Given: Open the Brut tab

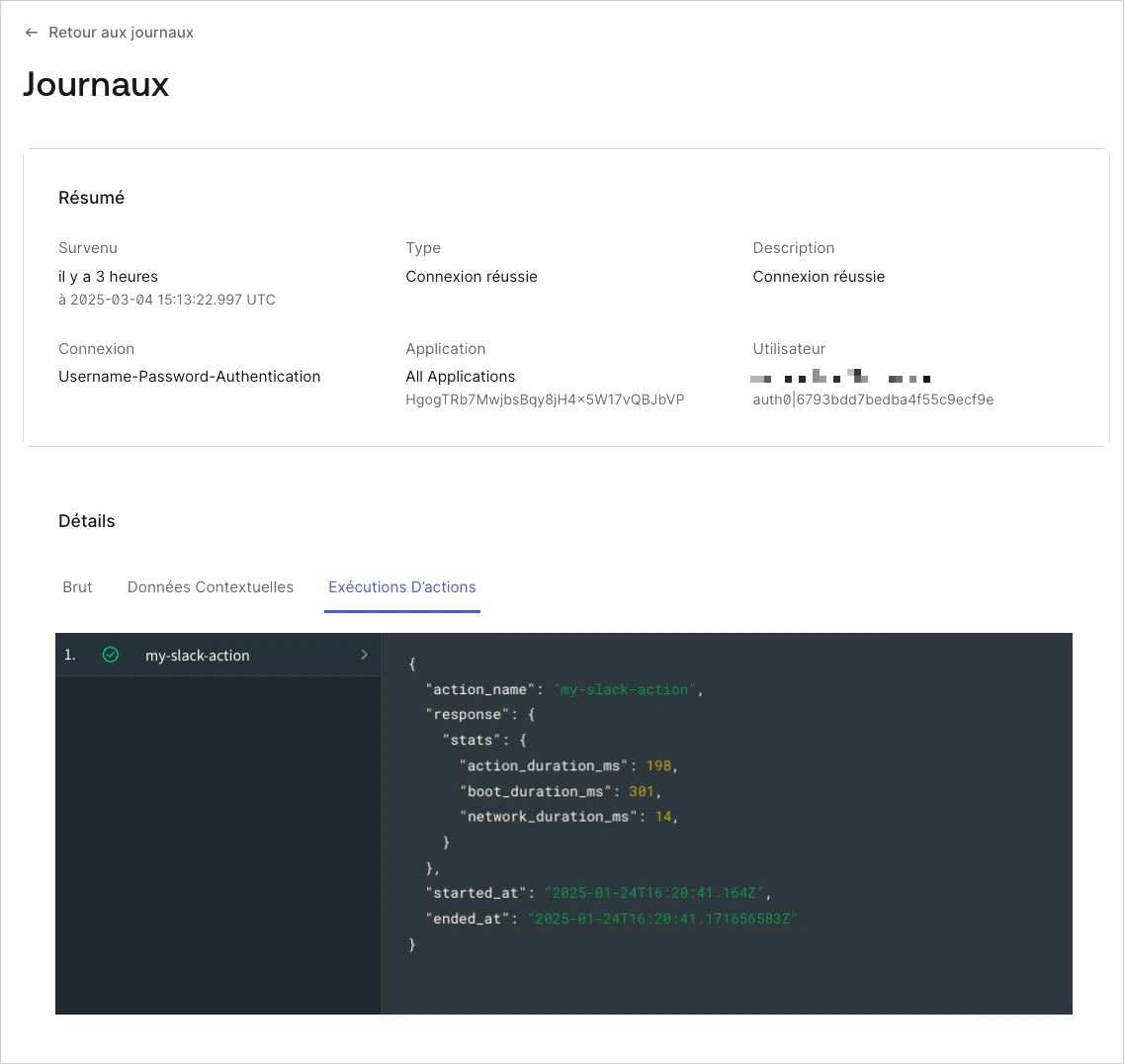Looking at the screenshot, I should click(x=77, y=587).
